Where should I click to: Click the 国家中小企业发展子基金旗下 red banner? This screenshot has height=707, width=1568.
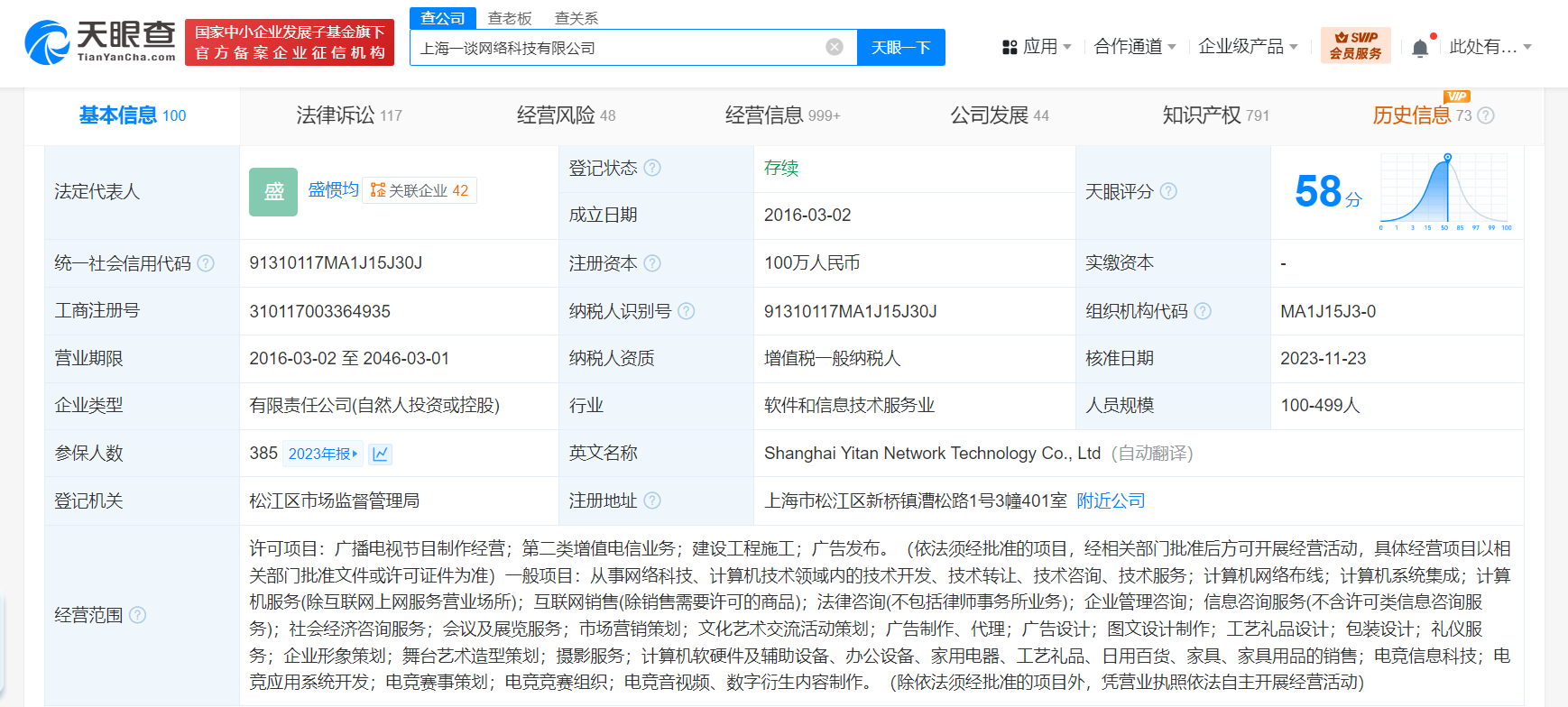(290, 42)
